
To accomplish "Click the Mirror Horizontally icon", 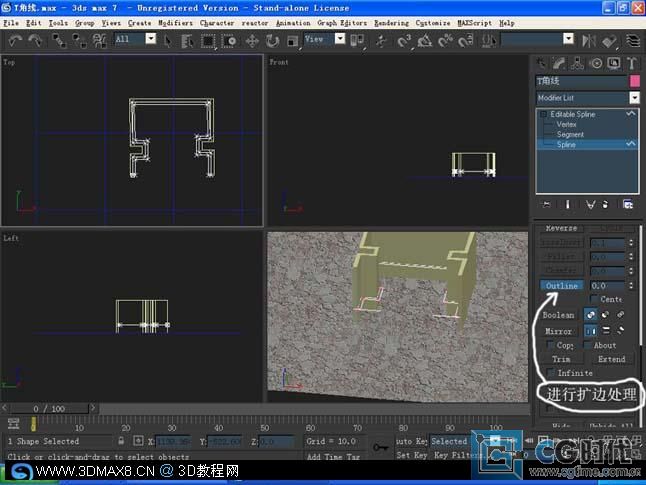I will tap(590, 331).
